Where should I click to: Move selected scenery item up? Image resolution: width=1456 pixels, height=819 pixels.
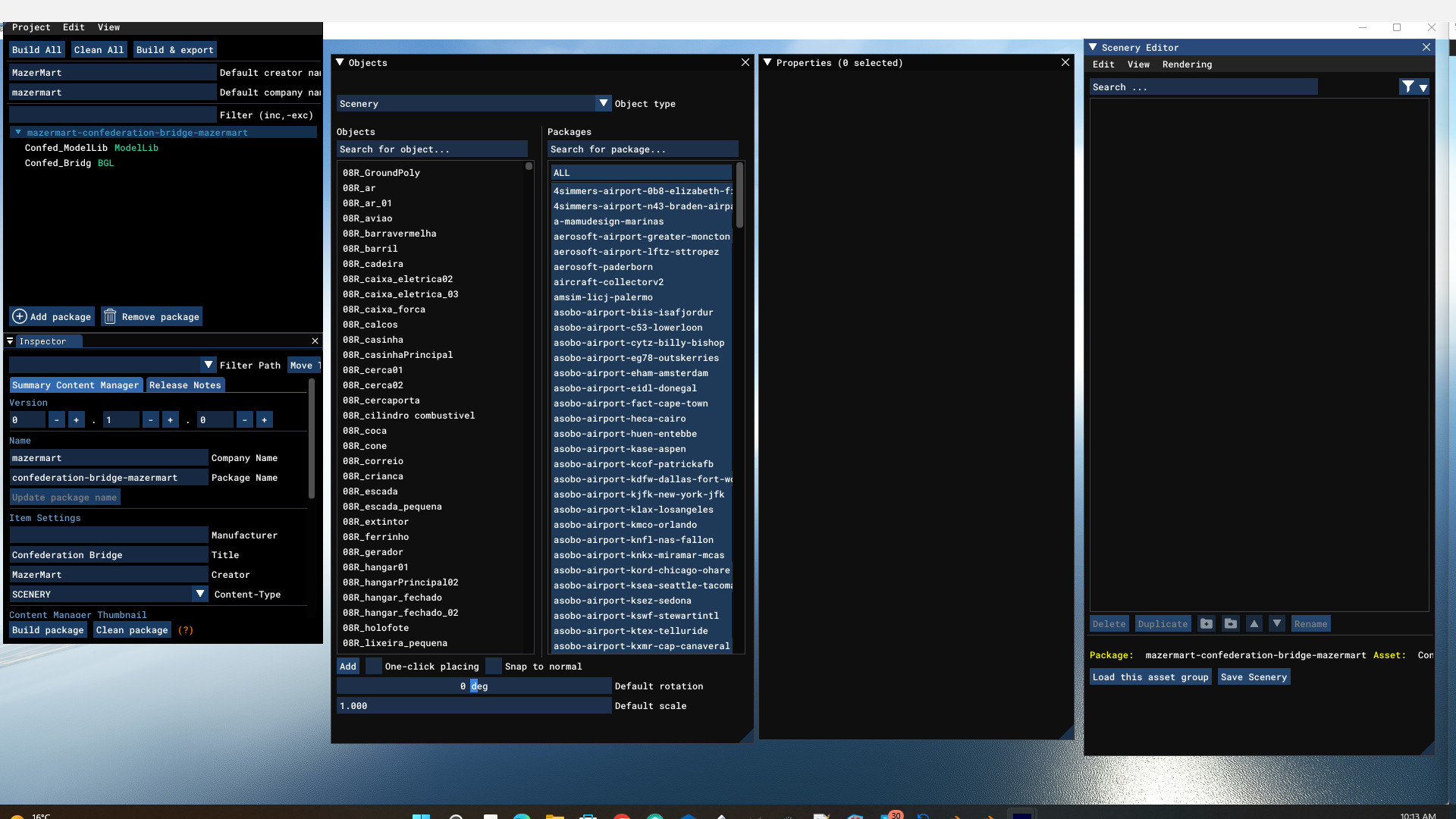pos(1254,624)
